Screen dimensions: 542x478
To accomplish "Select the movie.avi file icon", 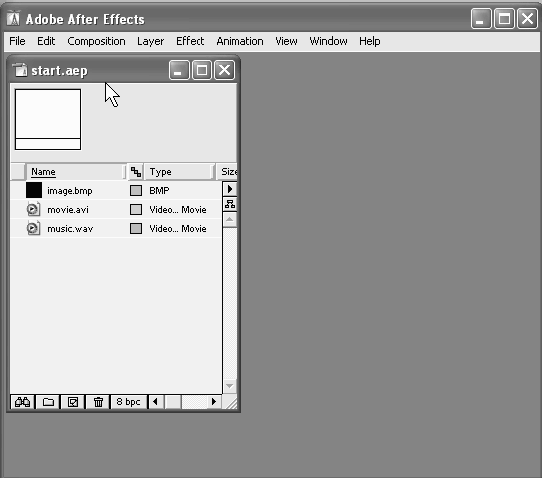I will (33, 209).
